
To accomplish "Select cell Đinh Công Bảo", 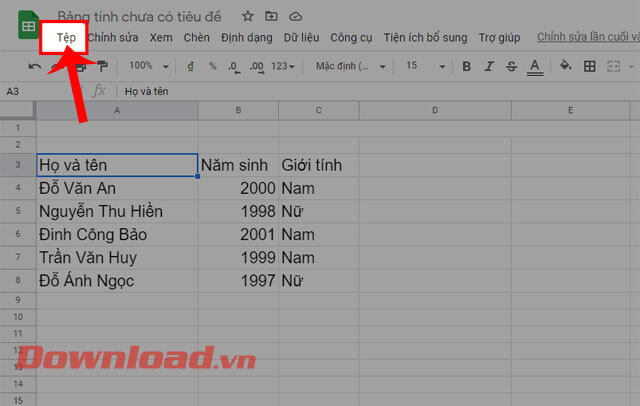I will tap(117, 235).
